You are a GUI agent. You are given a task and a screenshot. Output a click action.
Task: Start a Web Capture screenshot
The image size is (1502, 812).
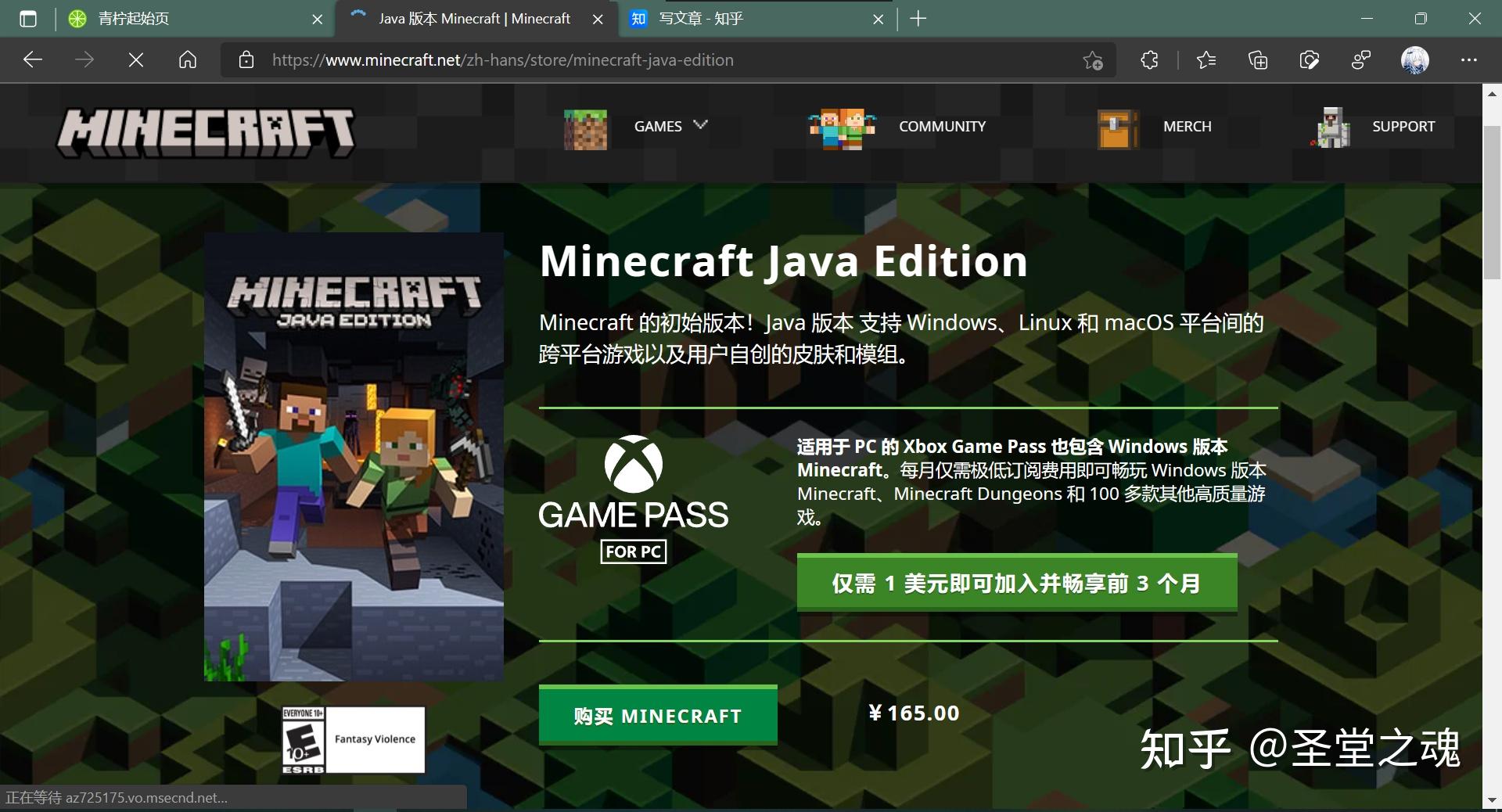point(1309,59)
